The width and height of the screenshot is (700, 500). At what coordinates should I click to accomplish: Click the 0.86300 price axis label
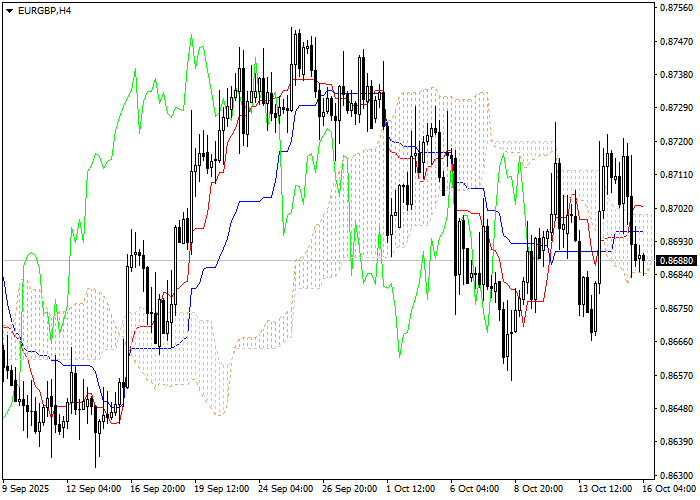pos(676,475)
